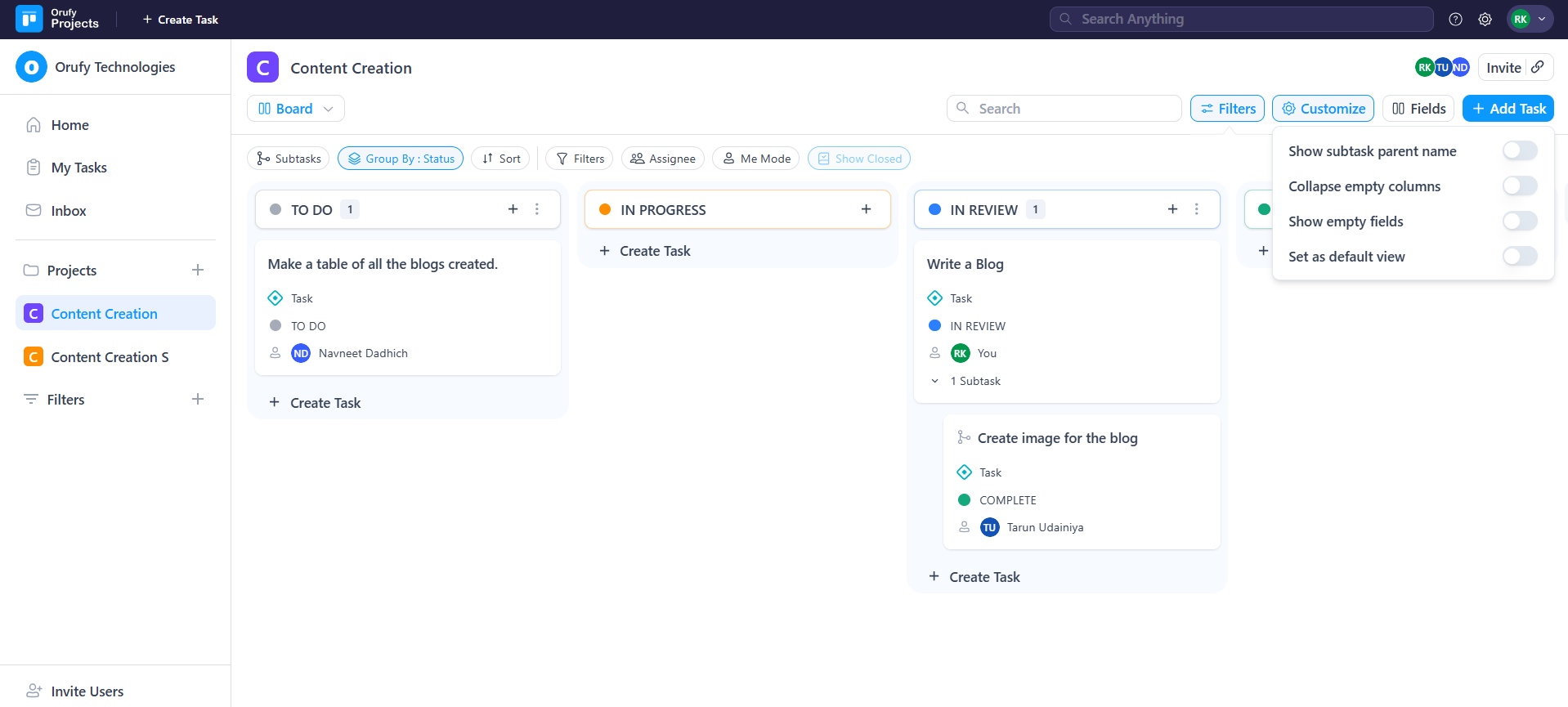Image resolution: width=1568 pixels, height=707 pixels.
Task: Click the invite link copy icon
Action: click(x=1538, y=67)
